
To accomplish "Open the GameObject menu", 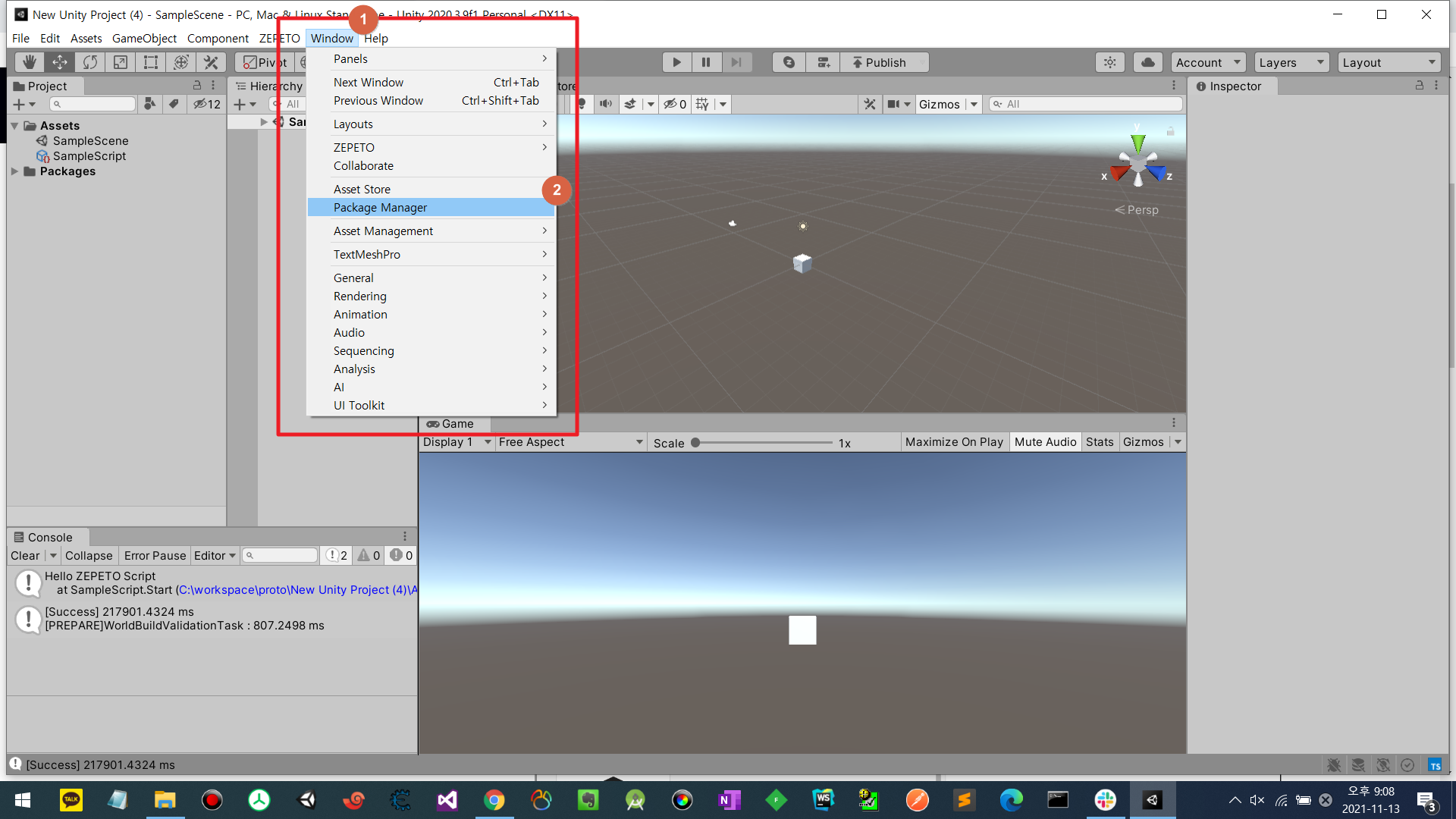I will tap(144, 38).
